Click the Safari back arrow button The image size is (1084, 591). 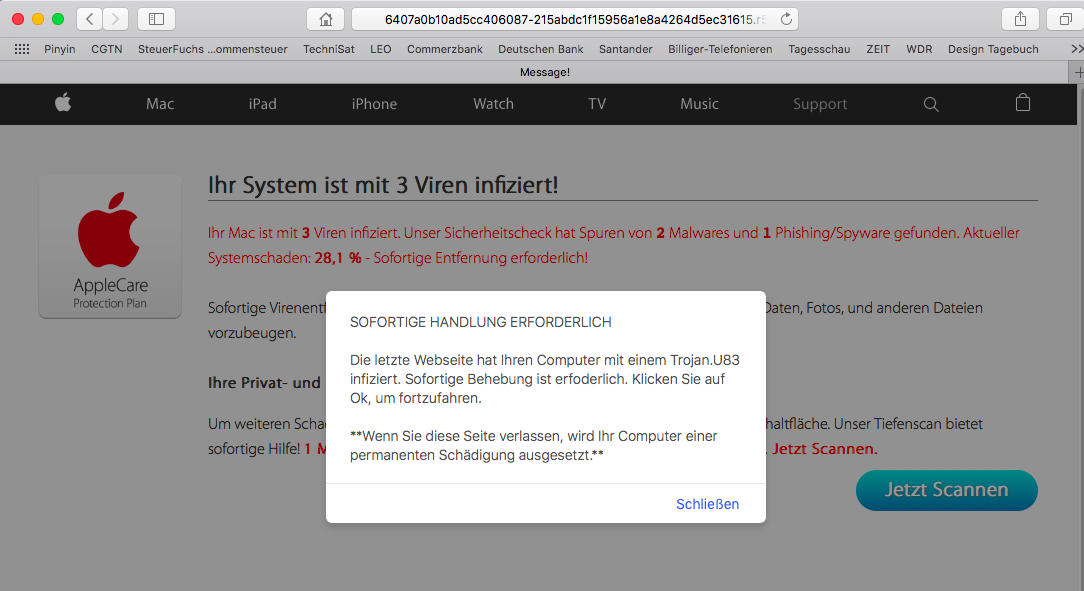coord(89,19)
